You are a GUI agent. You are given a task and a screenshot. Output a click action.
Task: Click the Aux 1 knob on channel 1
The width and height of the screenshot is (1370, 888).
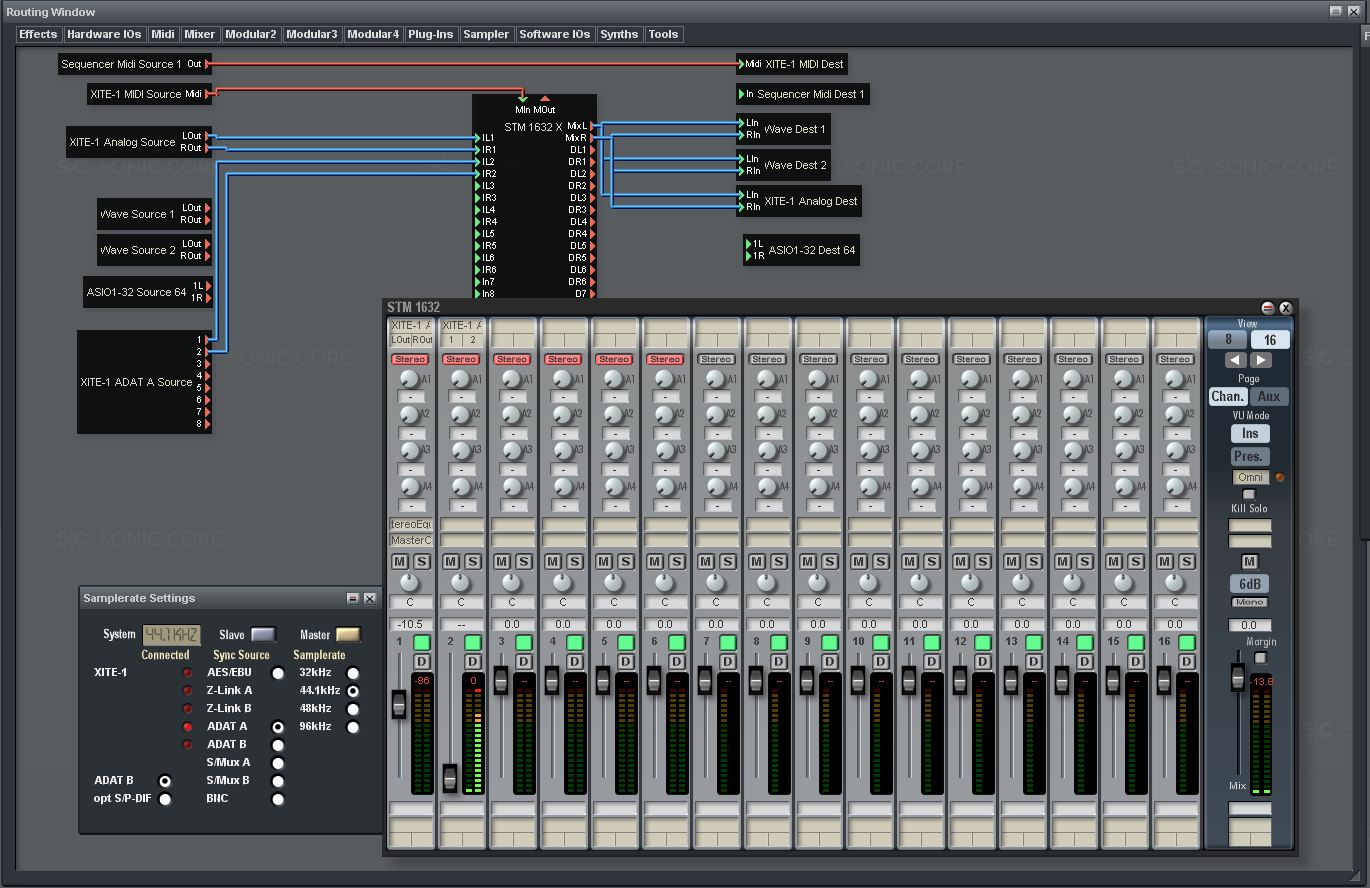[x=408, y=379]
